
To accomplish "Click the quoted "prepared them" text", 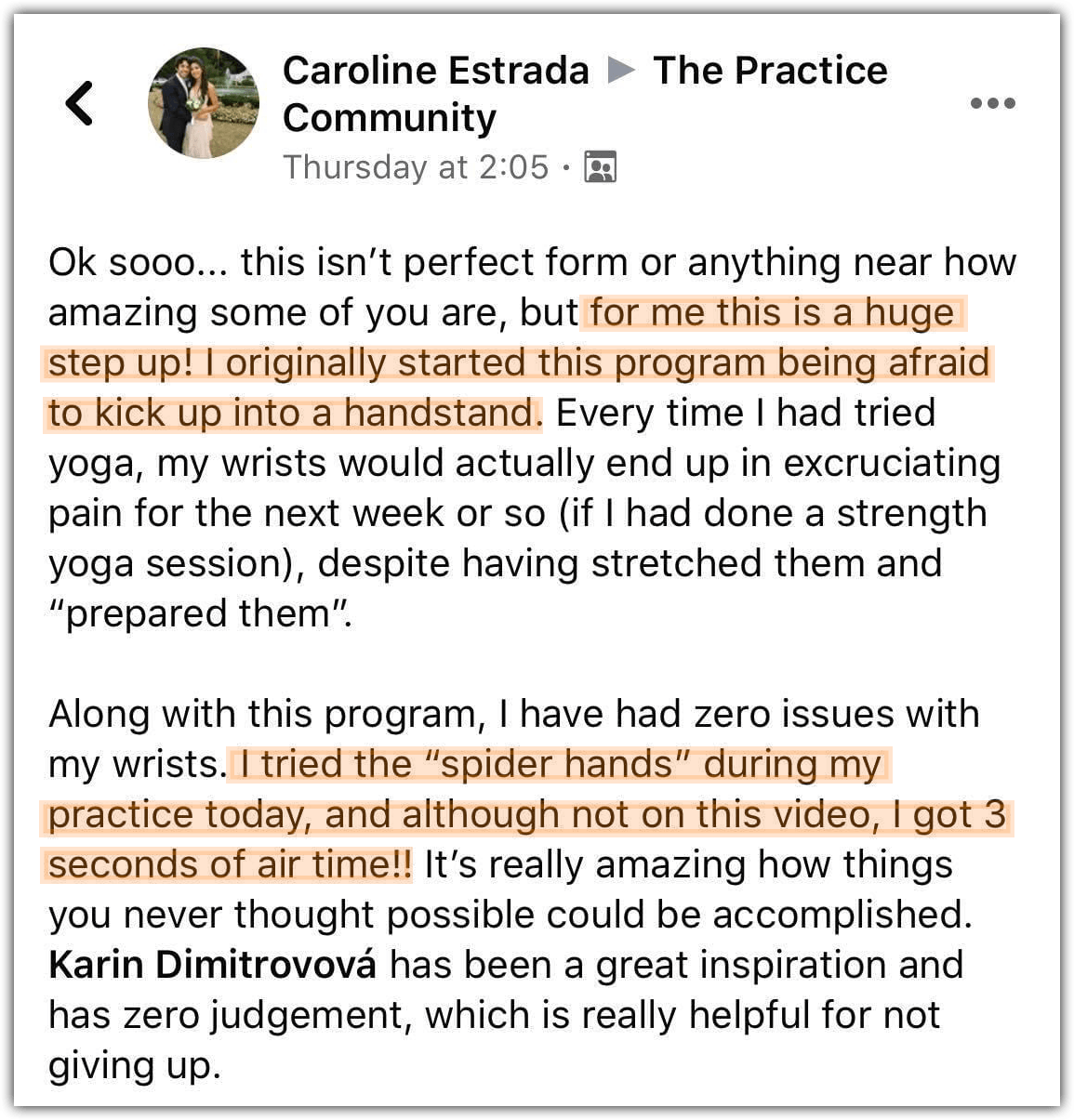I will [201, 613].
